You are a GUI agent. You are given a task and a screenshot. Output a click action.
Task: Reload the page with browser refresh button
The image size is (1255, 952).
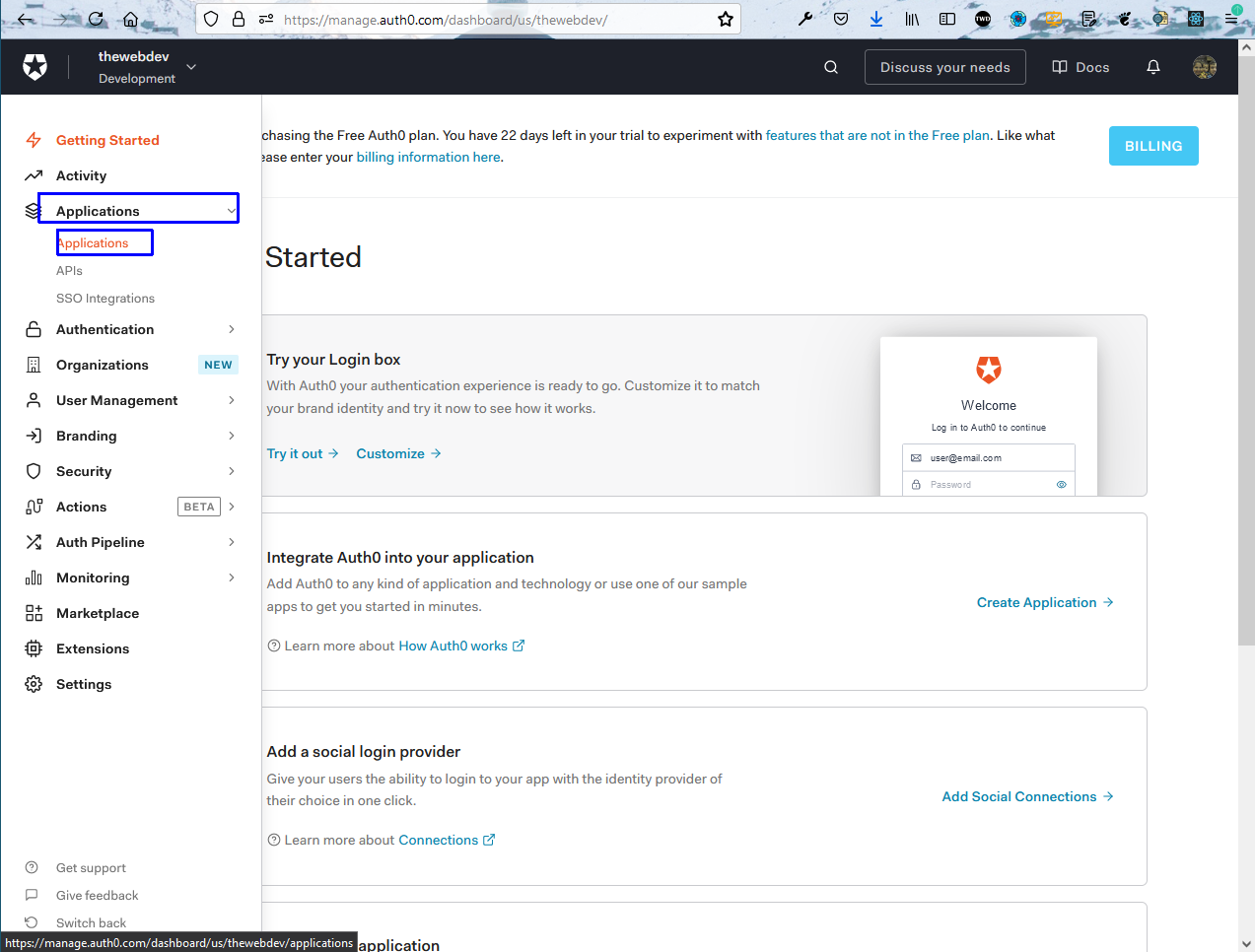(x=96, y=19)
